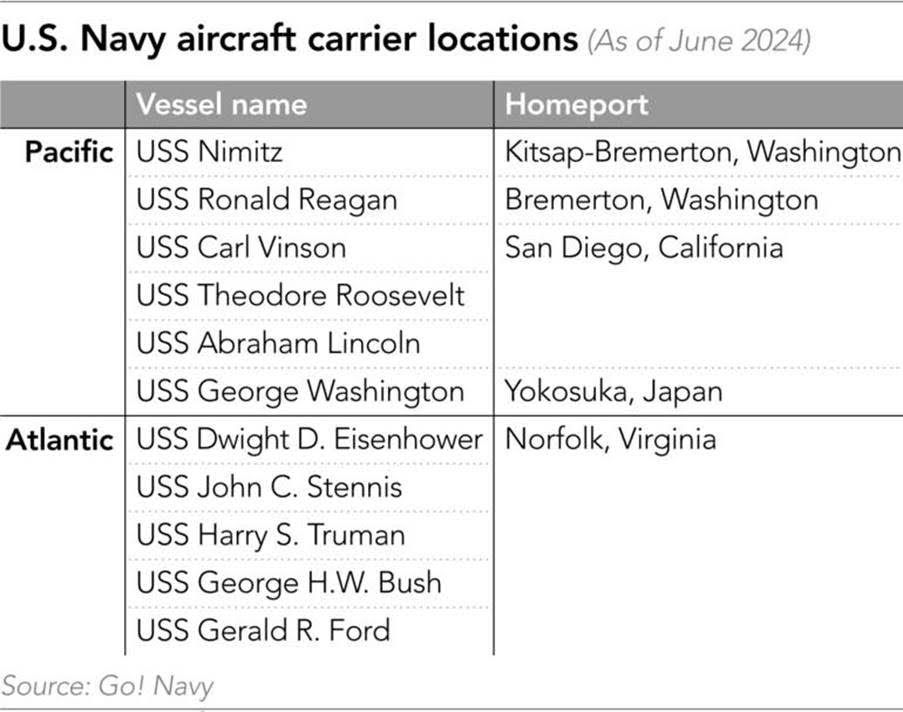Click the "Vessel name" column header
Screen dimensions: 903x712
pyautogui.click(x=221, y=104)
